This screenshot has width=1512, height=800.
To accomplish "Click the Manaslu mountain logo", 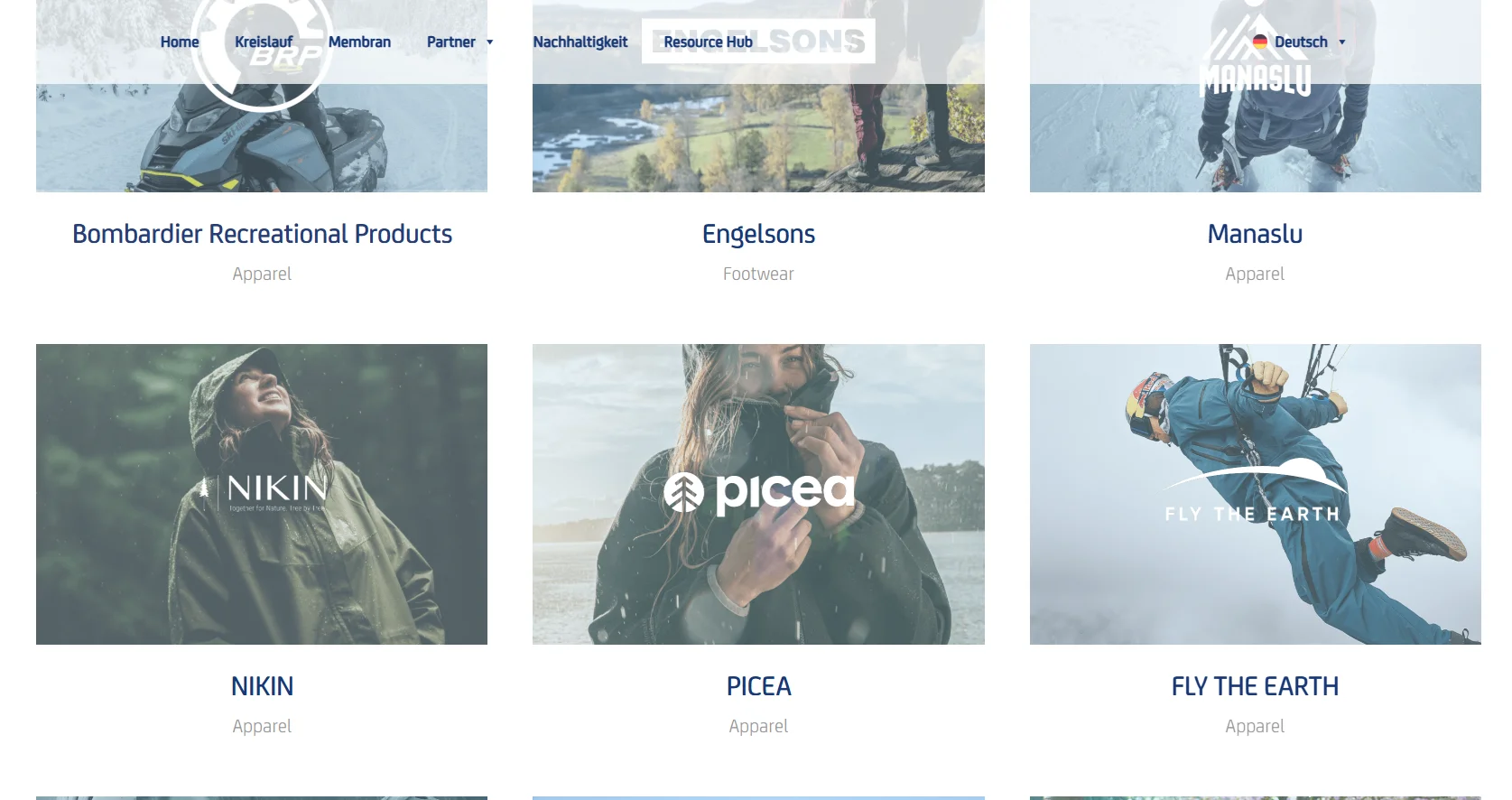I will (1255, 54).
